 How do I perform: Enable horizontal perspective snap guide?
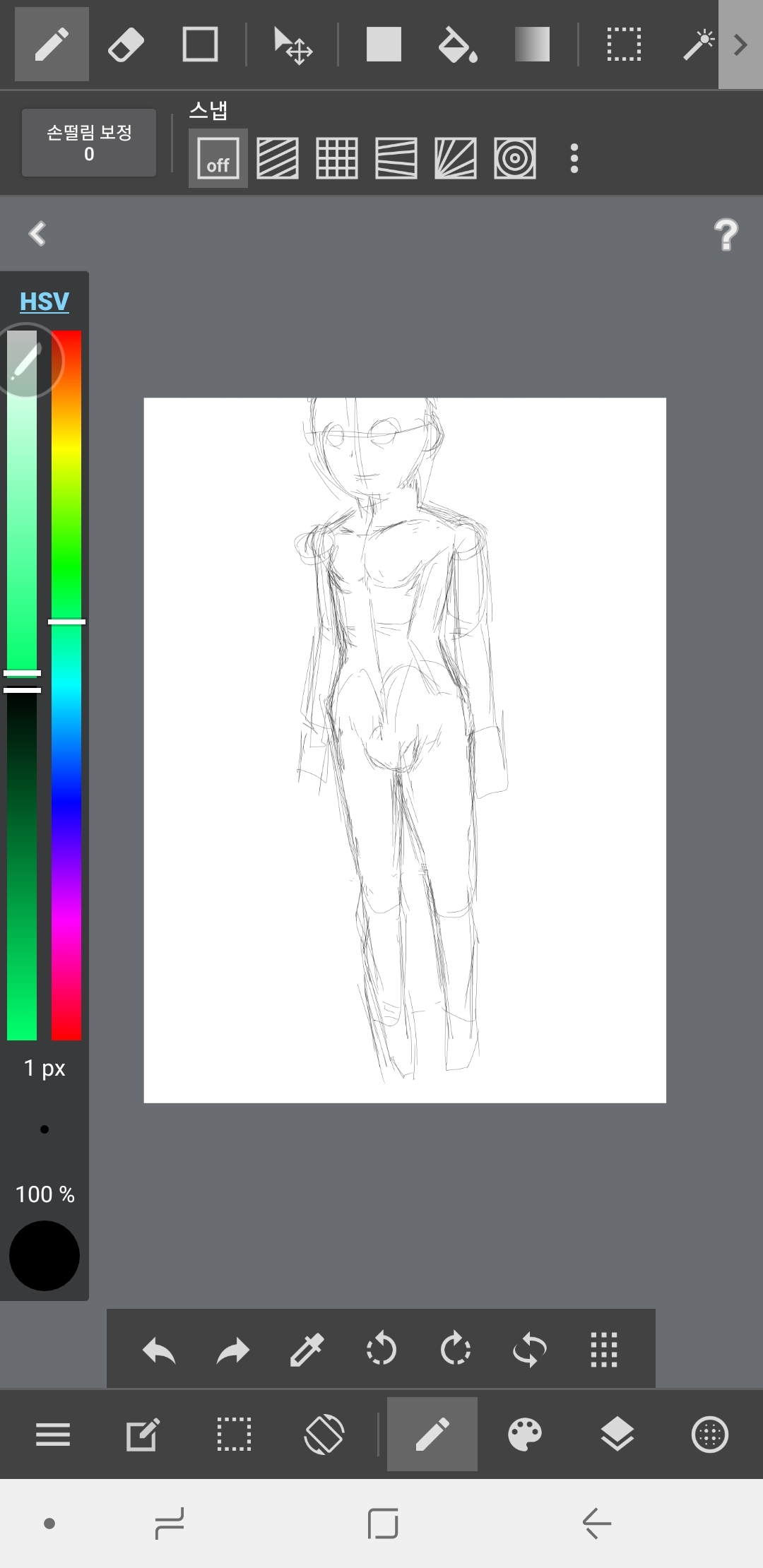pyautogui.click(x=396, y=158)
